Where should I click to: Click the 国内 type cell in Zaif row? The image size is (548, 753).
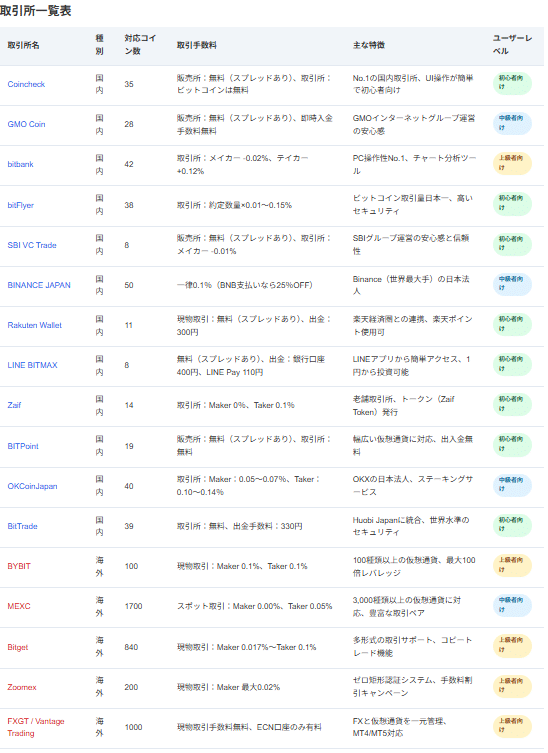(99, 405)
